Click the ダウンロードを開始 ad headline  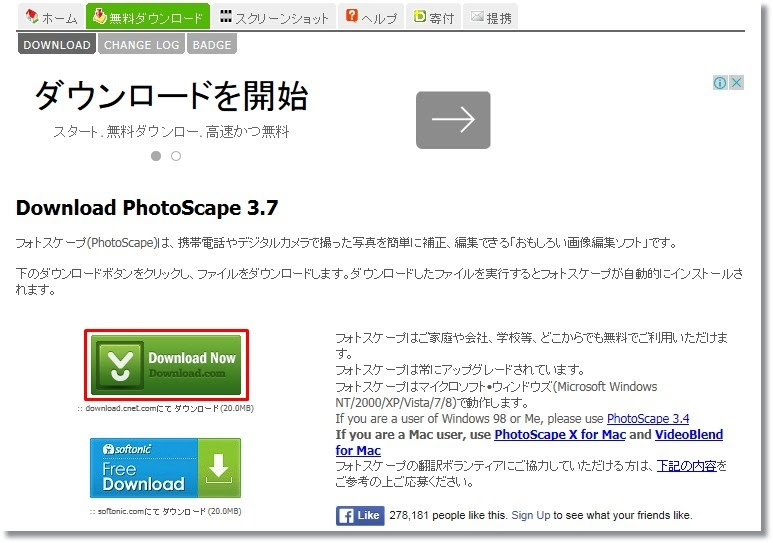(x=172, y=95)
